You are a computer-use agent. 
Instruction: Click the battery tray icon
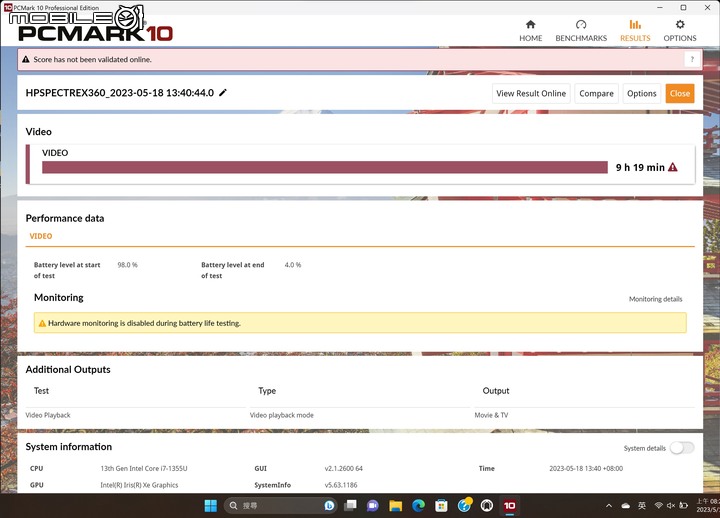(x=683, y=506)
